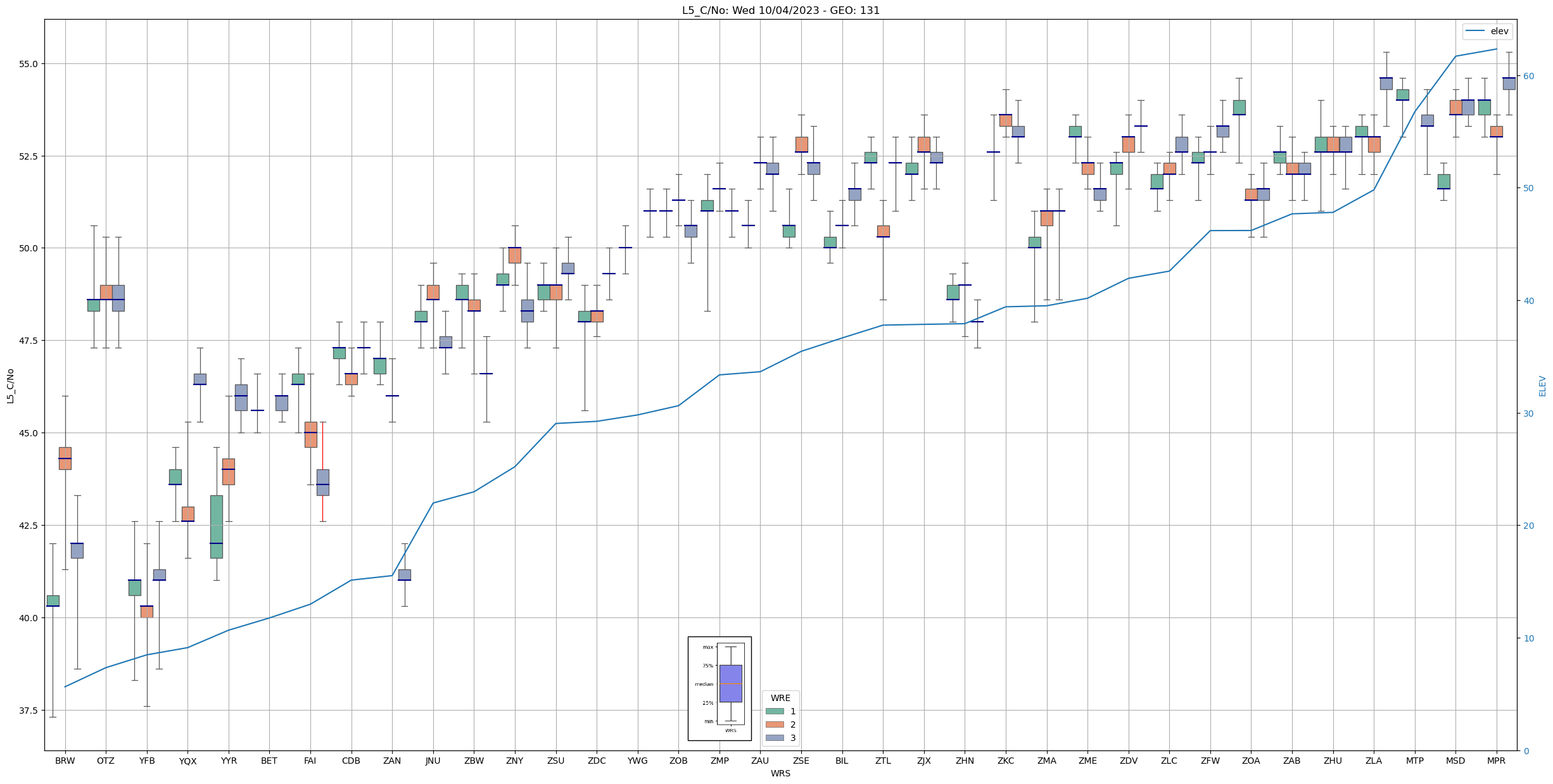This screenshot has width=1553, height=784.
Task: Click the 'ZME' x-axis station label
Action: click(x=1087, y=761)
